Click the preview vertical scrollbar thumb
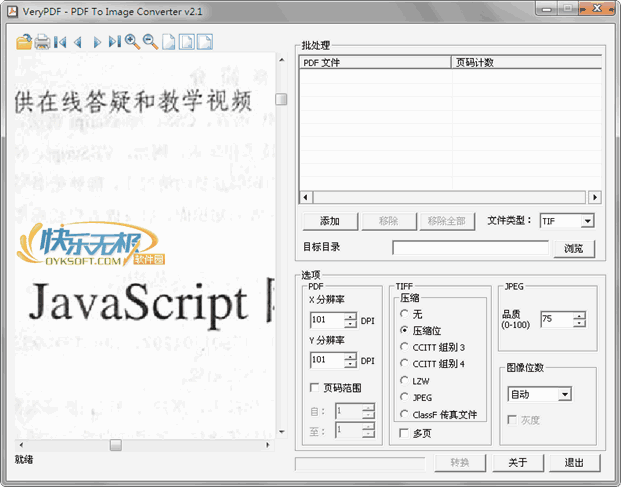This screenshot has width=621, height=487. [281, 99]
